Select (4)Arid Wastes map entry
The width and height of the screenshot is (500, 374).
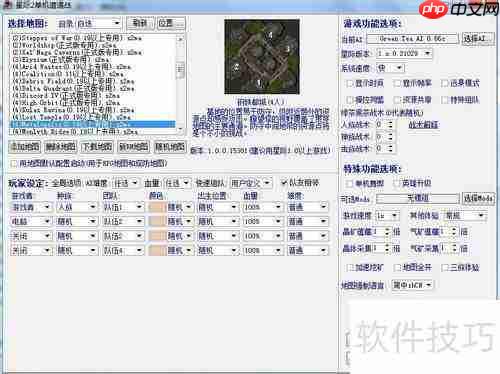[72, 67]
